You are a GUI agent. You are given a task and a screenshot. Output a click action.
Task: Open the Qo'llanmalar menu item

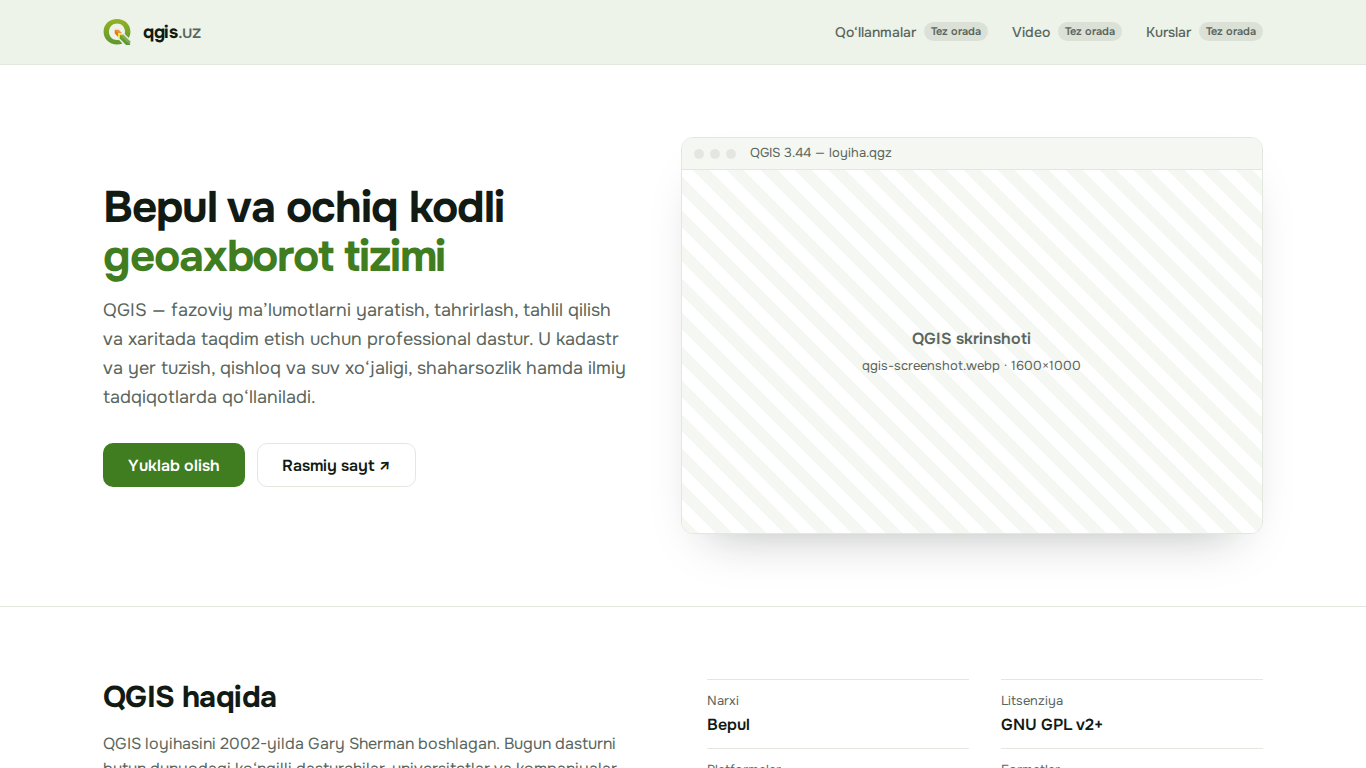(x=875, y=32)
